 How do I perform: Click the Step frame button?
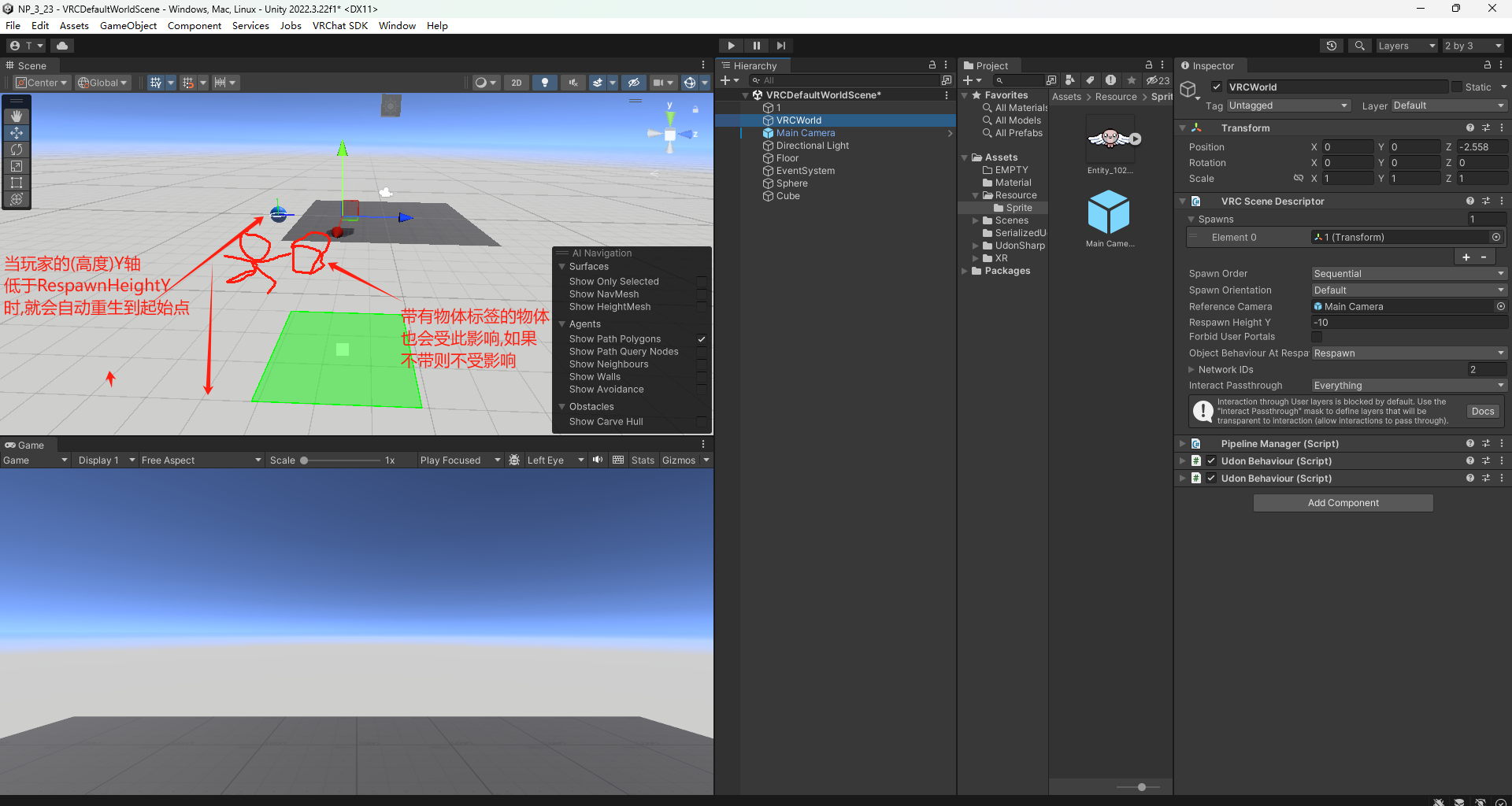(780, 46)
